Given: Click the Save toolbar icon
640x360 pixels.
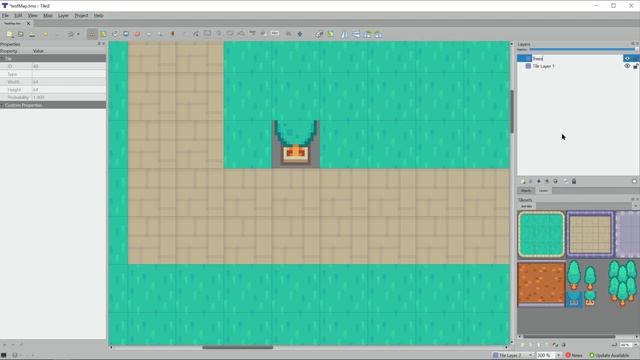Looking at the screenshot, I should (x=32, y=34).
